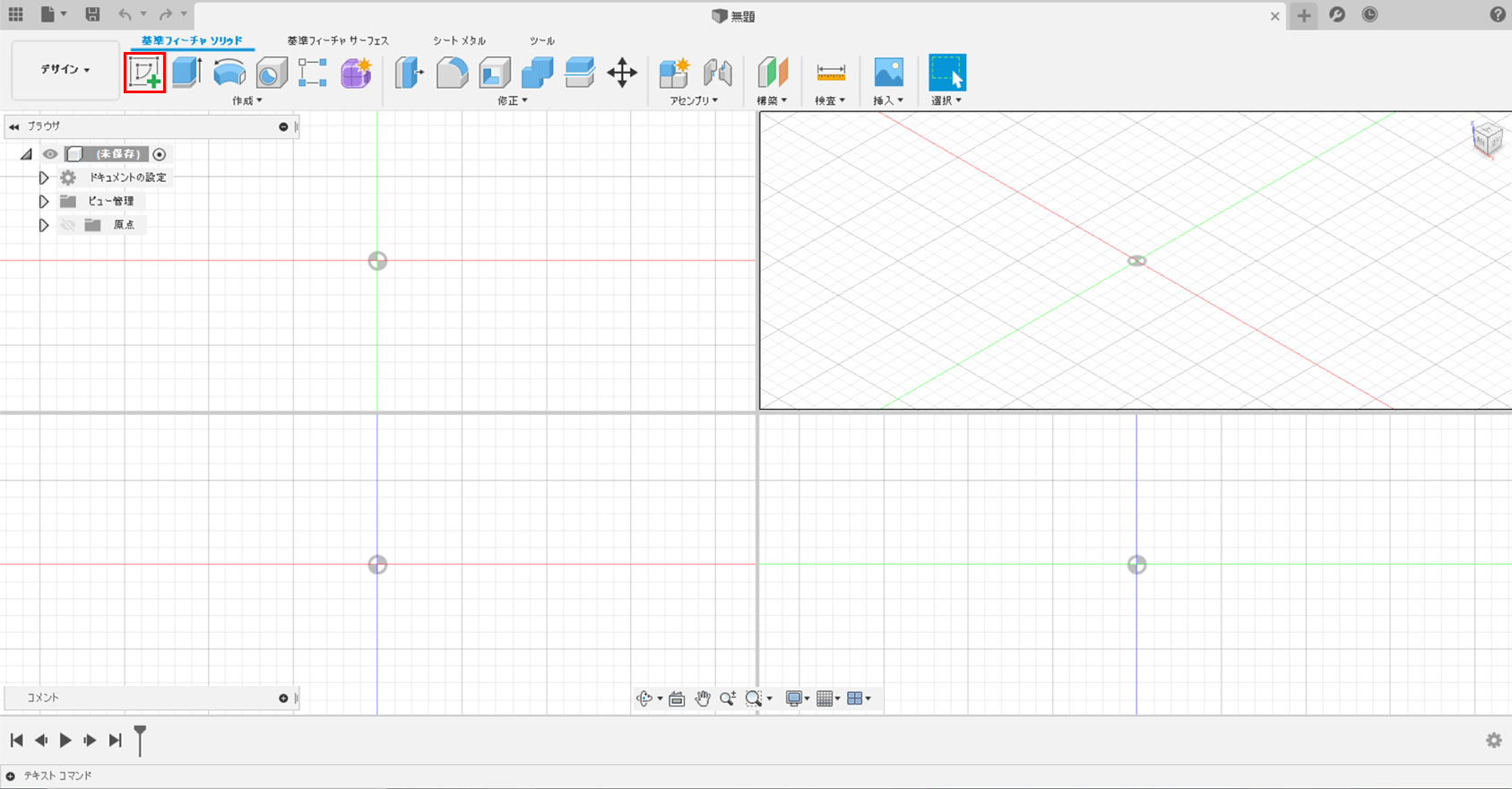Open the デザイン workspace dropdown

pyautogui.click(x=65, y=70)
